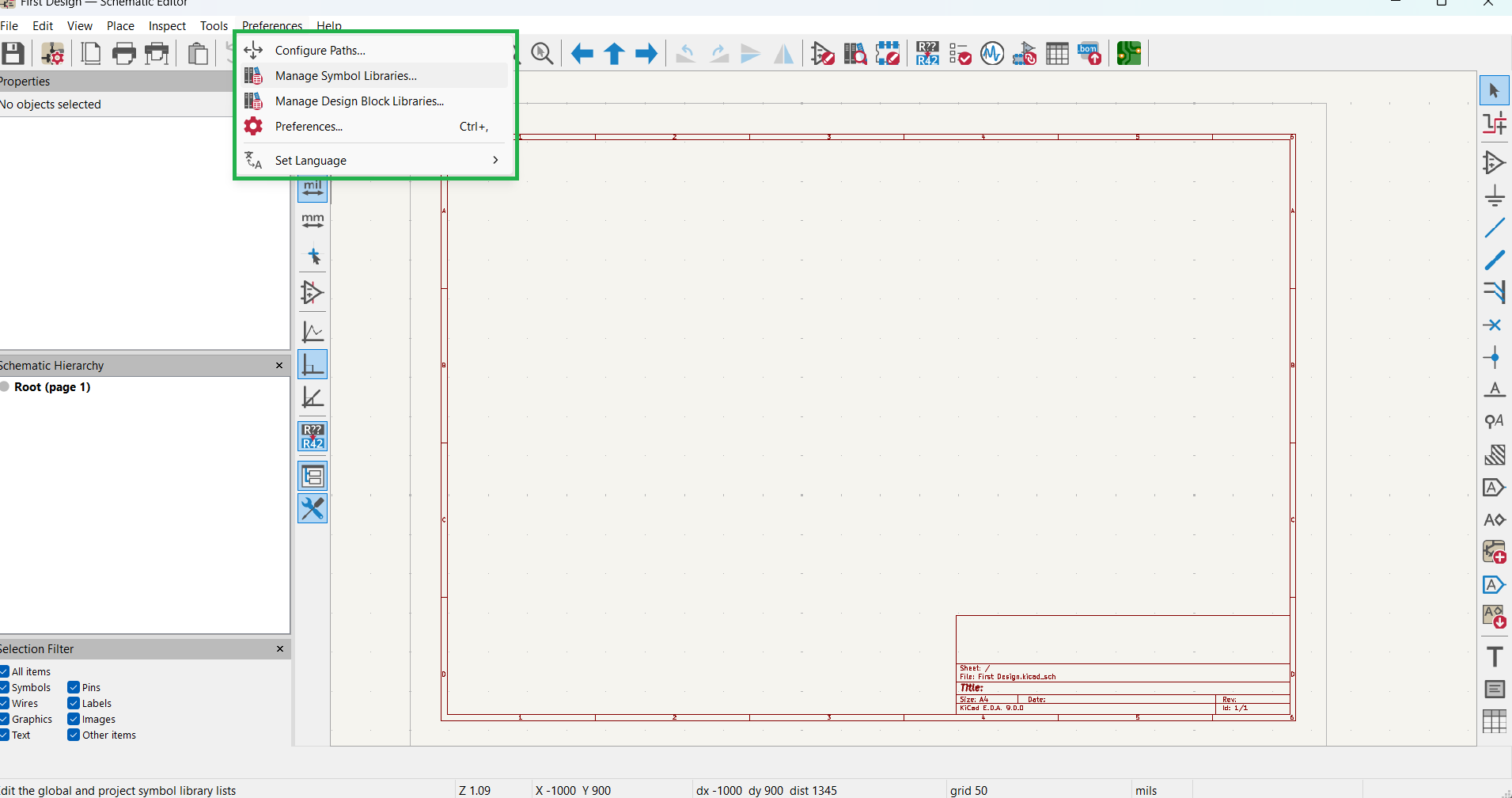This screenshot has width=1512, height=798.
Task: Open Schematic Setup from the toolbar
Action: click(x=52, y=54)
